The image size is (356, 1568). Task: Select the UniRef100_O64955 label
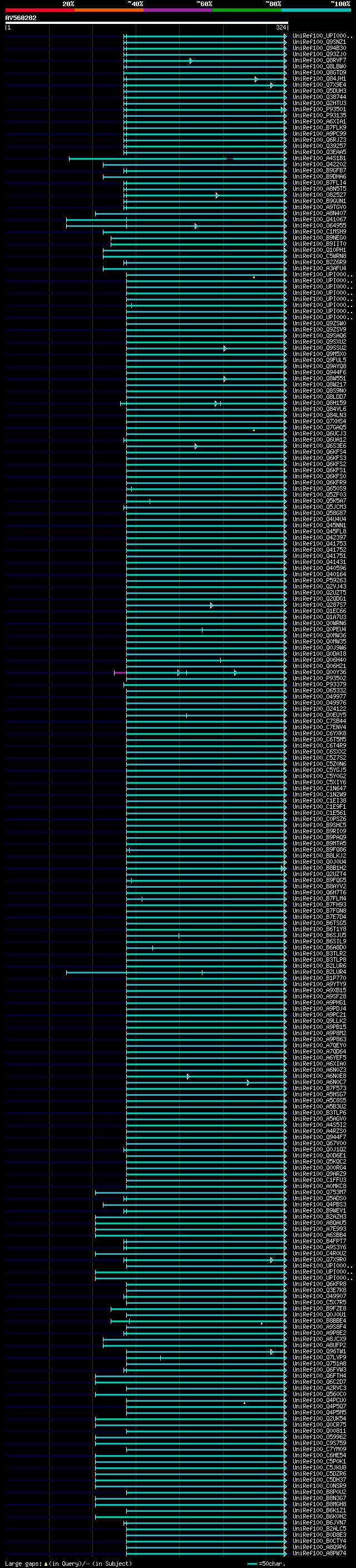coord(319,226)
